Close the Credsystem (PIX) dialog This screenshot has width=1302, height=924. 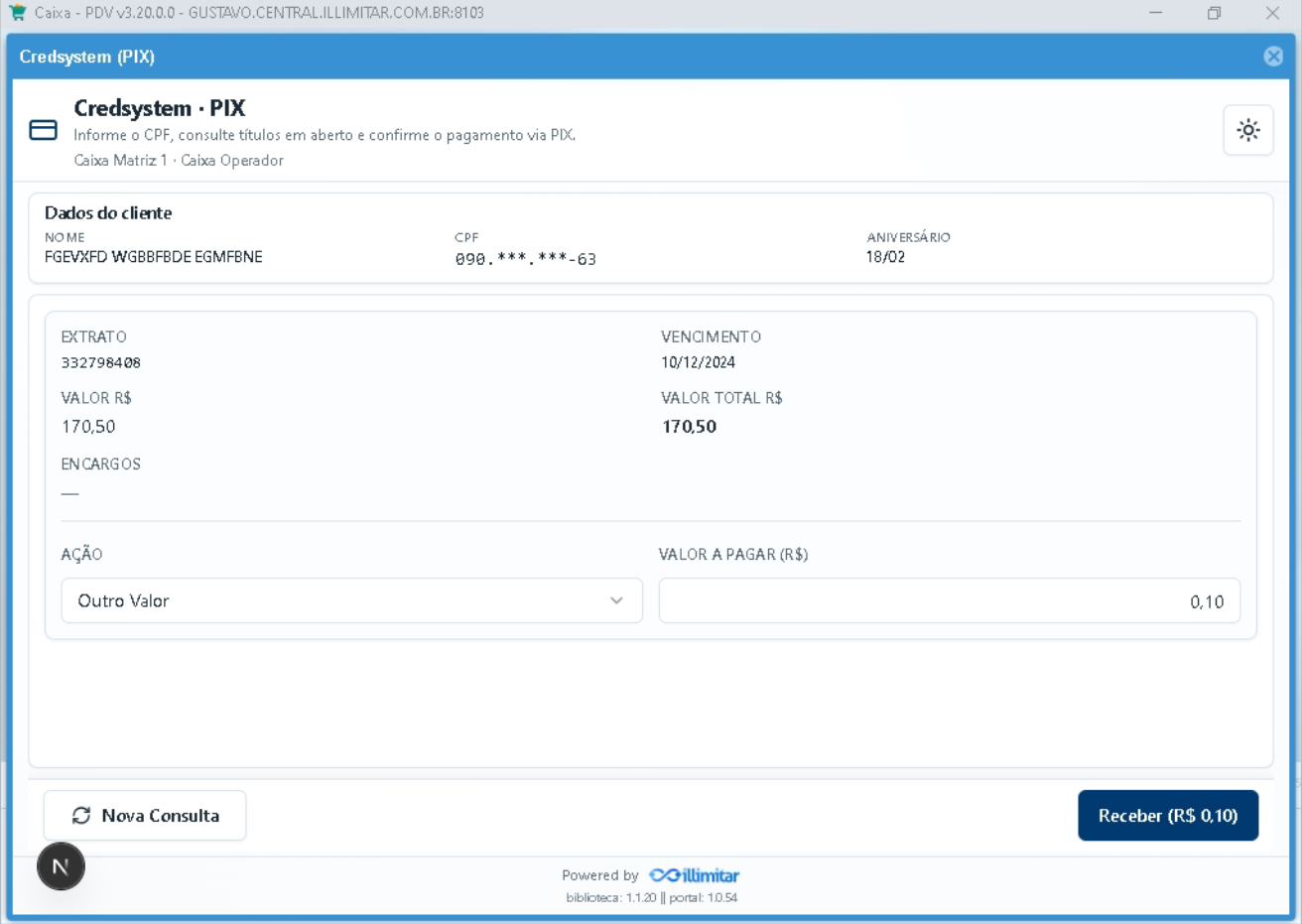[x=1273, y=57]
